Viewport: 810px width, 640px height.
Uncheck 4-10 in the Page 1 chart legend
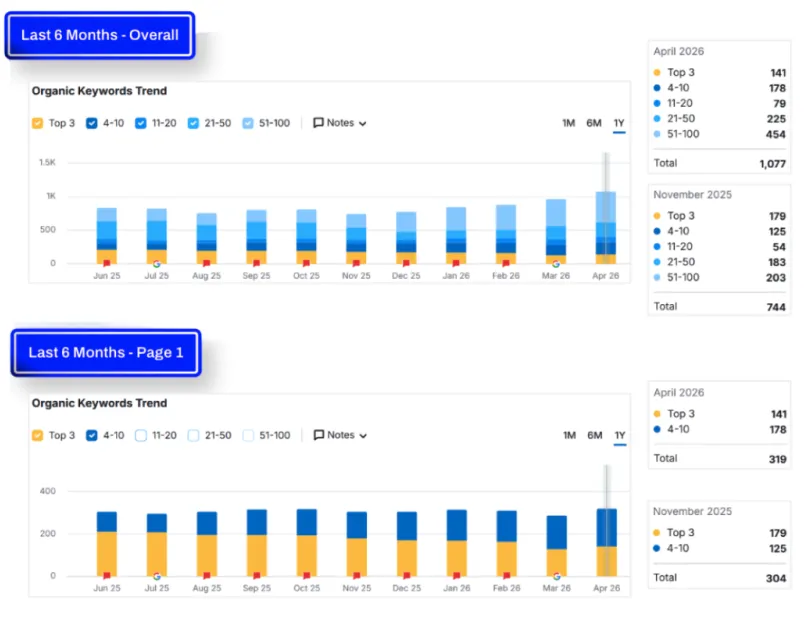click(x=91, y=435)
